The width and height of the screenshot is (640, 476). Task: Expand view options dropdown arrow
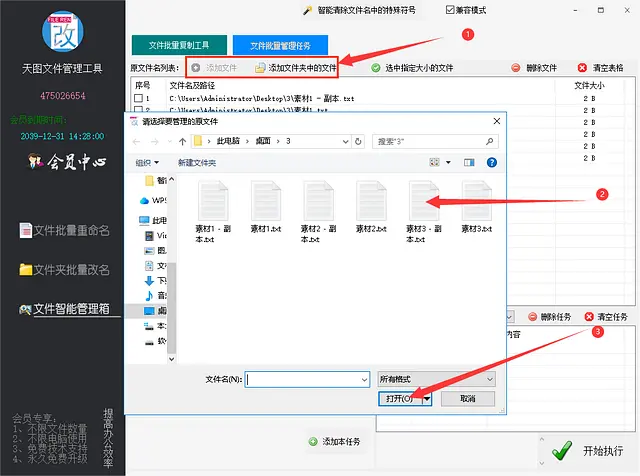point(448,162)
